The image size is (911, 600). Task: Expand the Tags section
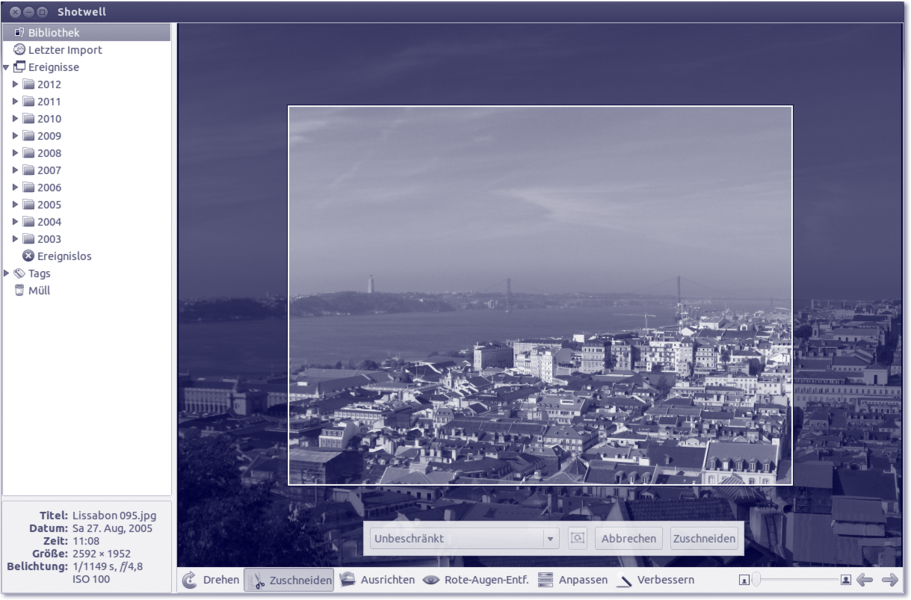[x=7, y=274]
